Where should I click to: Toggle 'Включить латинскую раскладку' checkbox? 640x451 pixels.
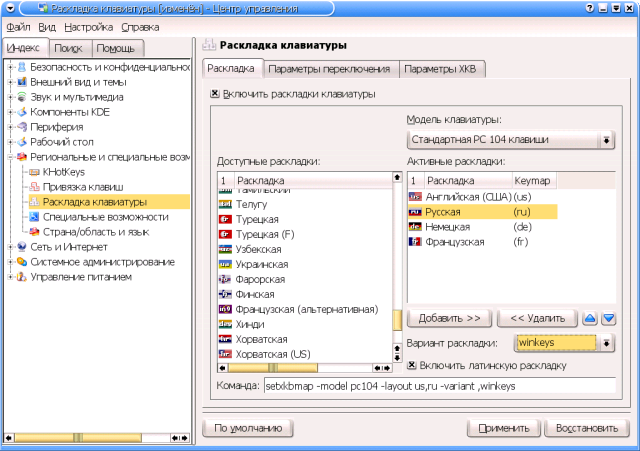[412, 365]
